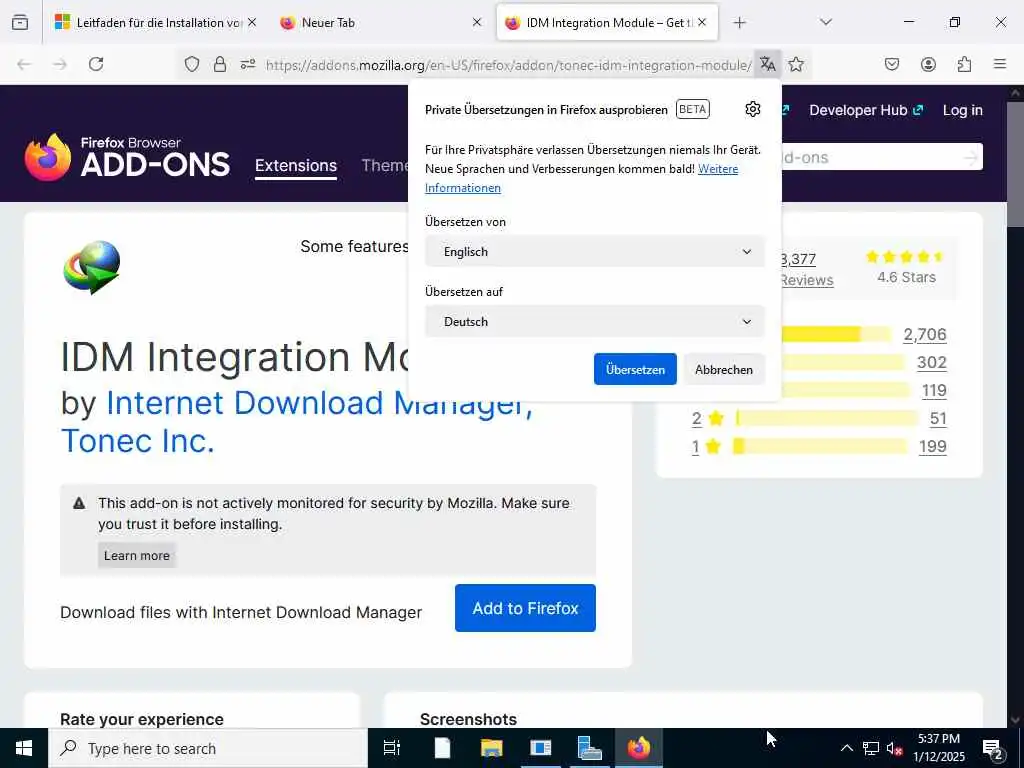This screenshot has height=768, width=1024.
Task: Open the Extensions section
Action: pos(296,166)
